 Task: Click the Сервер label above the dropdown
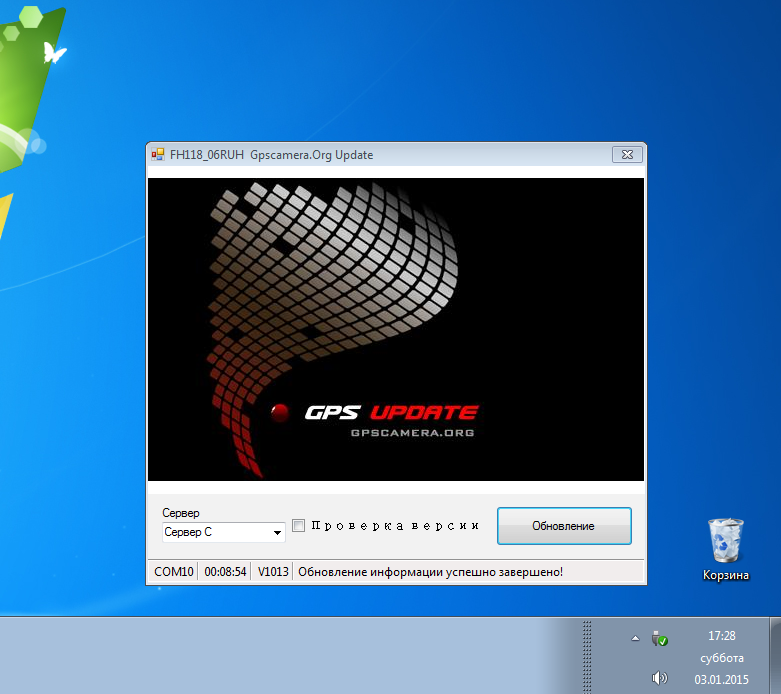click(181, 513)
